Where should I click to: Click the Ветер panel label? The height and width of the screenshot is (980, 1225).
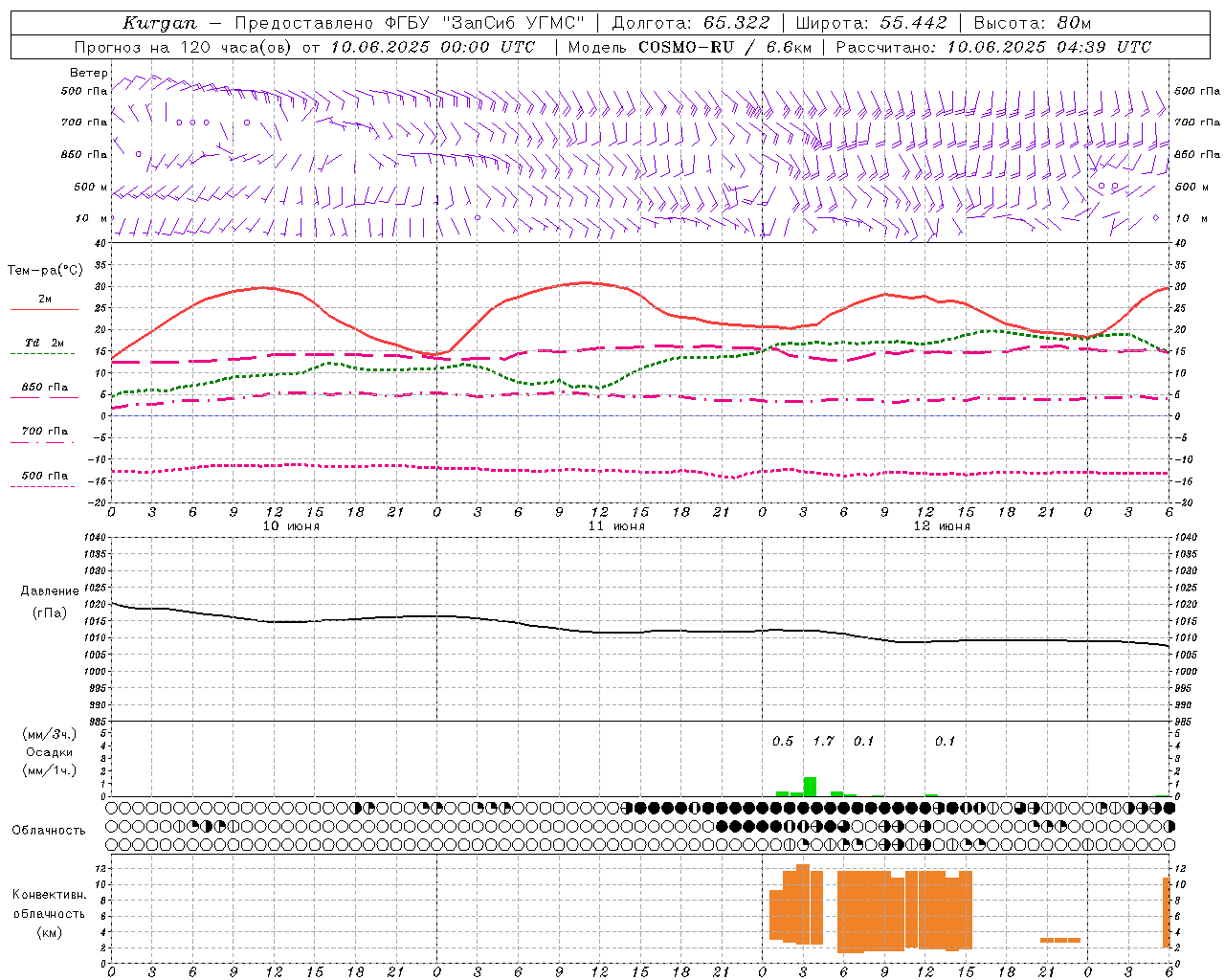pyautogui.click(x=89, y=73)
